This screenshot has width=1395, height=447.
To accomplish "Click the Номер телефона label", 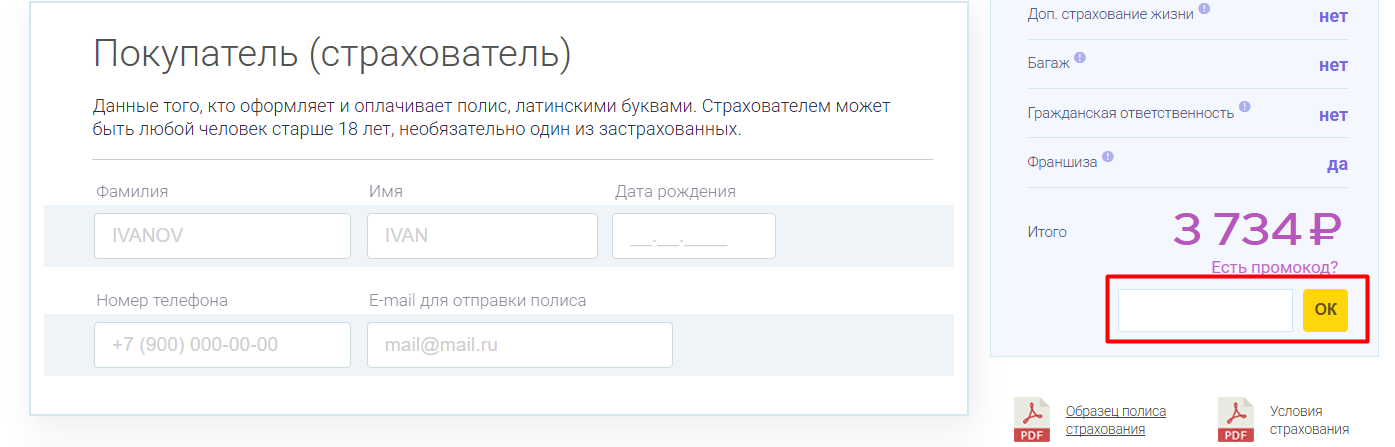I will [x=162, y=300].
